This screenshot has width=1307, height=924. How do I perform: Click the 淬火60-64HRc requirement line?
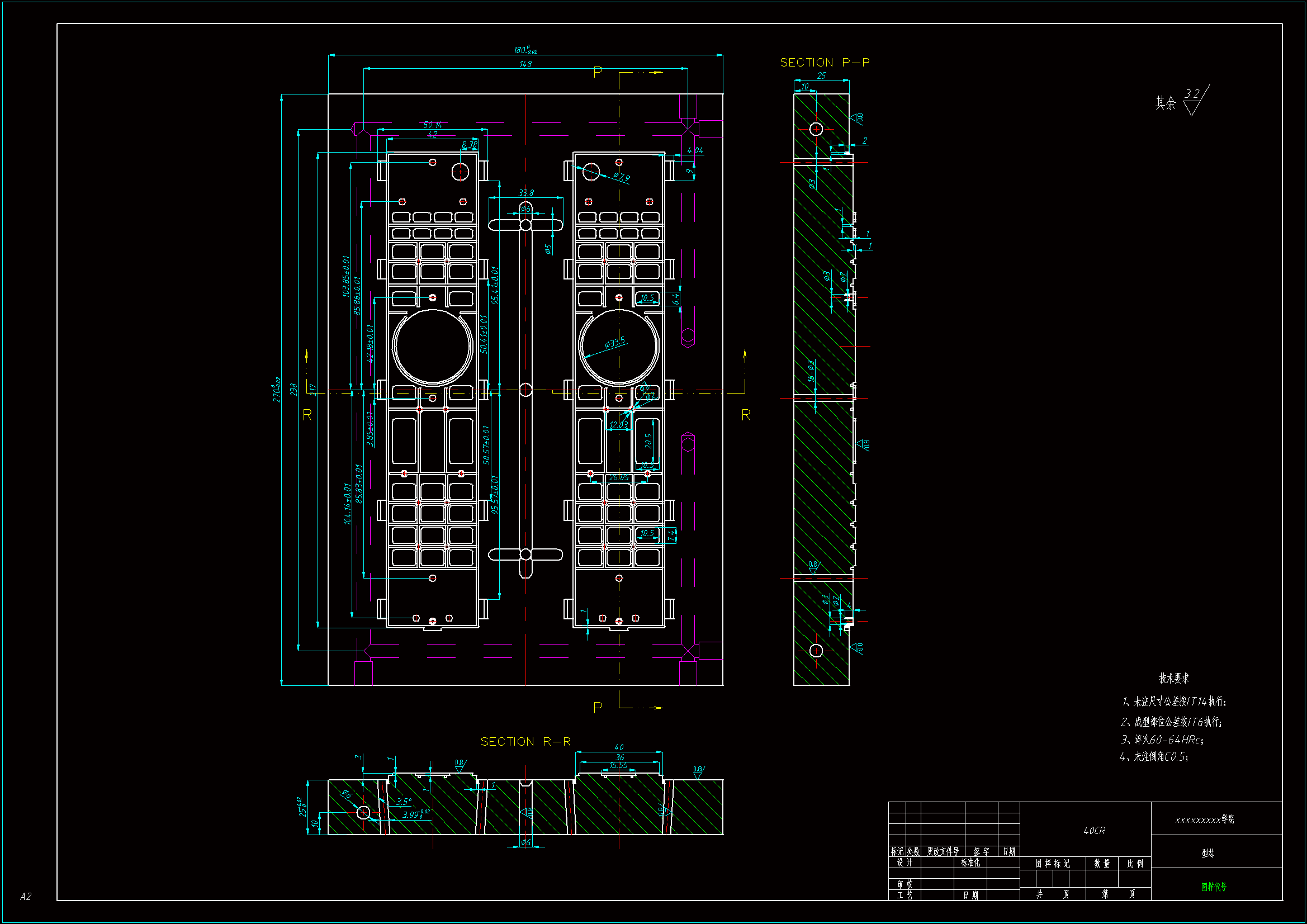pyautogui.click(x=1162, y=740)
